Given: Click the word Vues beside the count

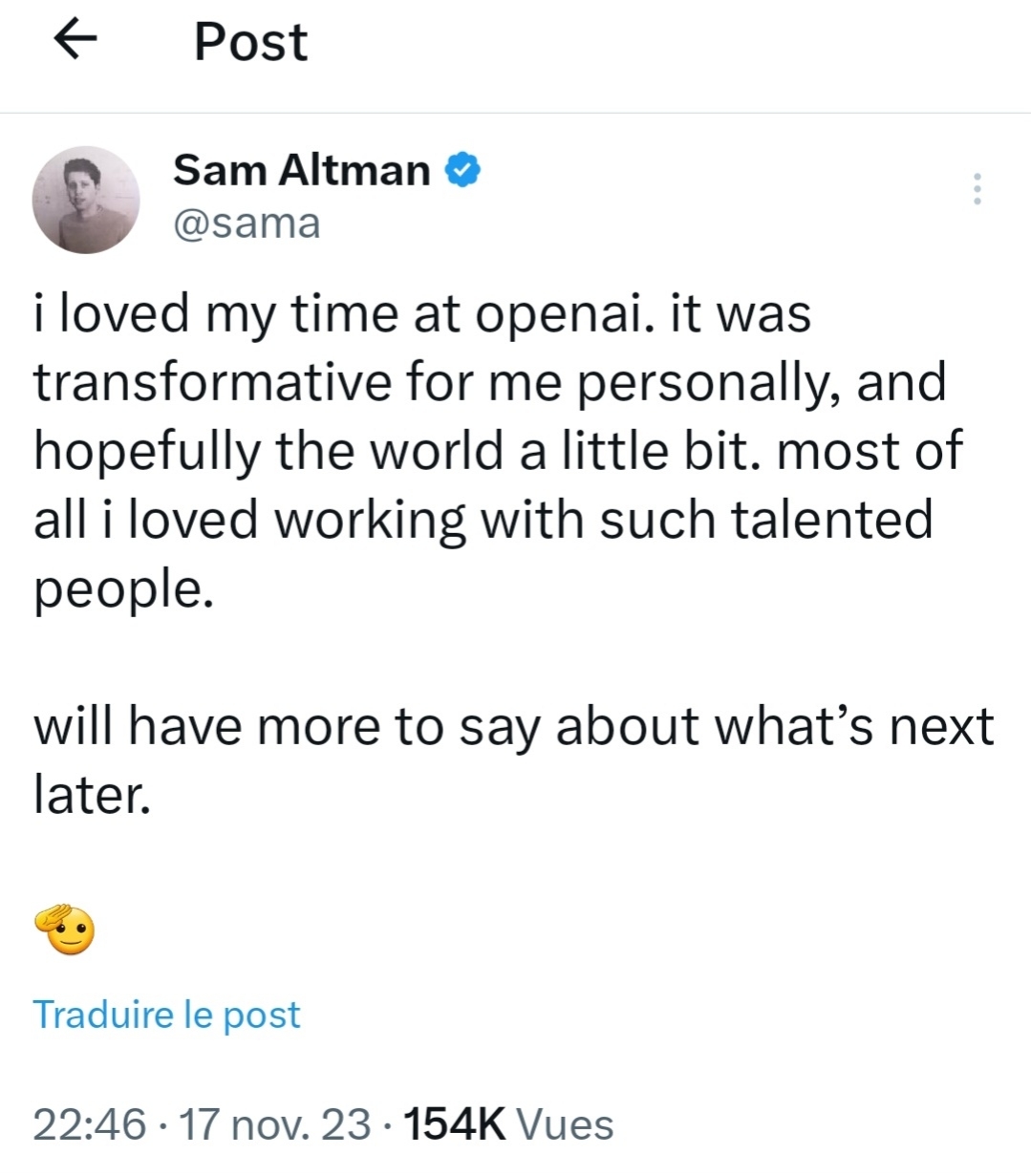Looking at the screenshot, I should click(565, 1124).
